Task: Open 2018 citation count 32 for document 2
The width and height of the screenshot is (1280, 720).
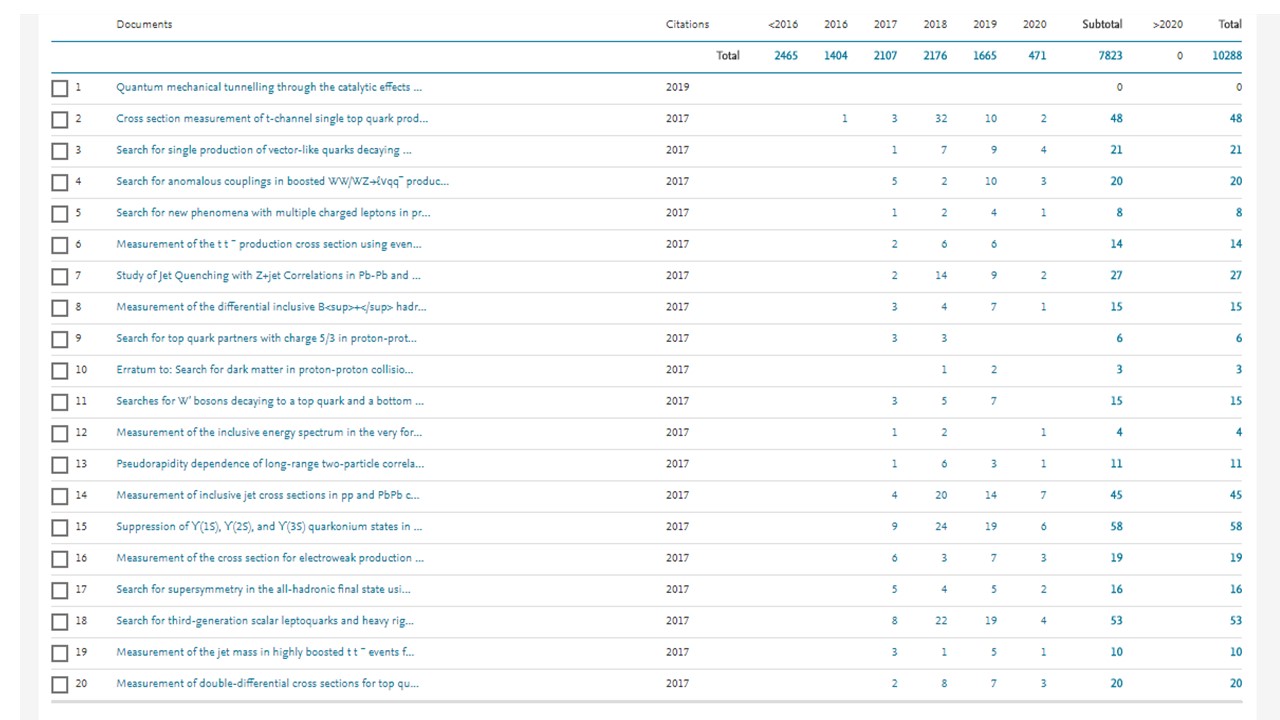Action: (940, 118)
